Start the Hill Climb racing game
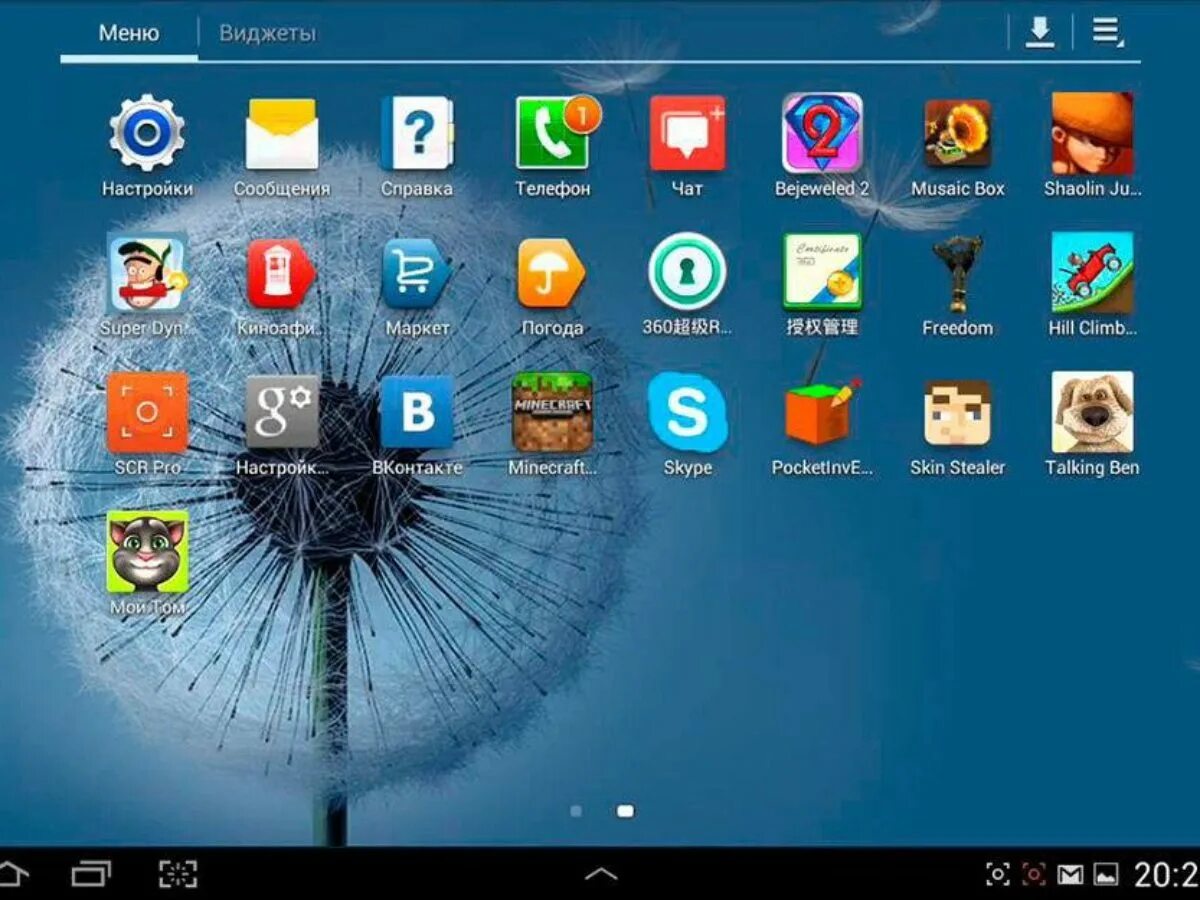Screen dimensions: 1200x900 (x=1092, y=272)
